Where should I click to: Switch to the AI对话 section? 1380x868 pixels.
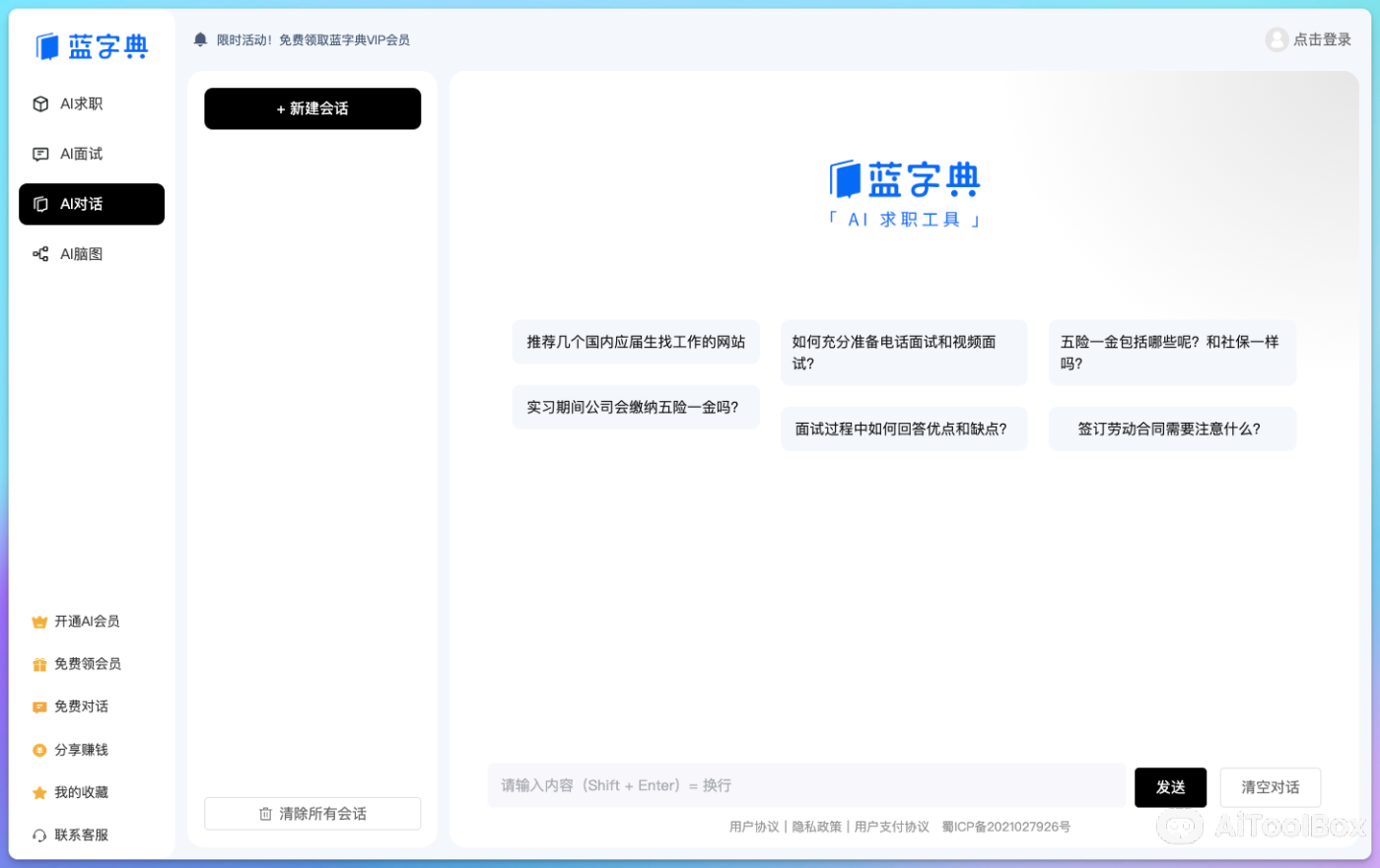coord(92,204)
